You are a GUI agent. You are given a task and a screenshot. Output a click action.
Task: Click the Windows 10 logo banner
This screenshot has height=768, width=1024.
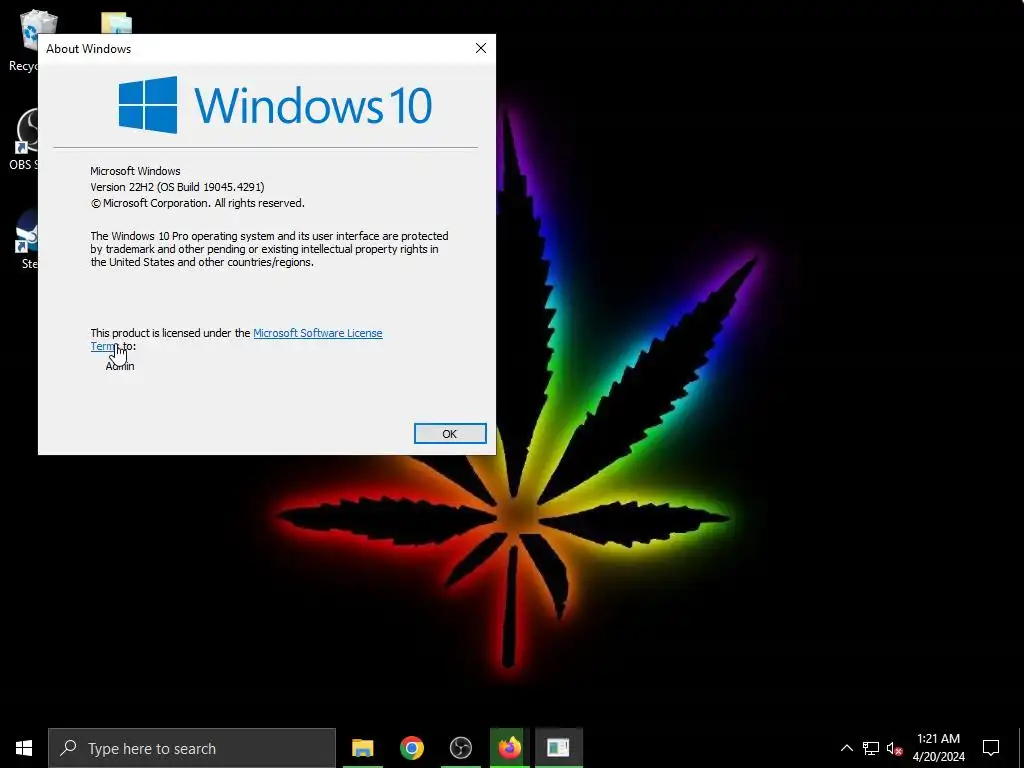pos(275,105)
